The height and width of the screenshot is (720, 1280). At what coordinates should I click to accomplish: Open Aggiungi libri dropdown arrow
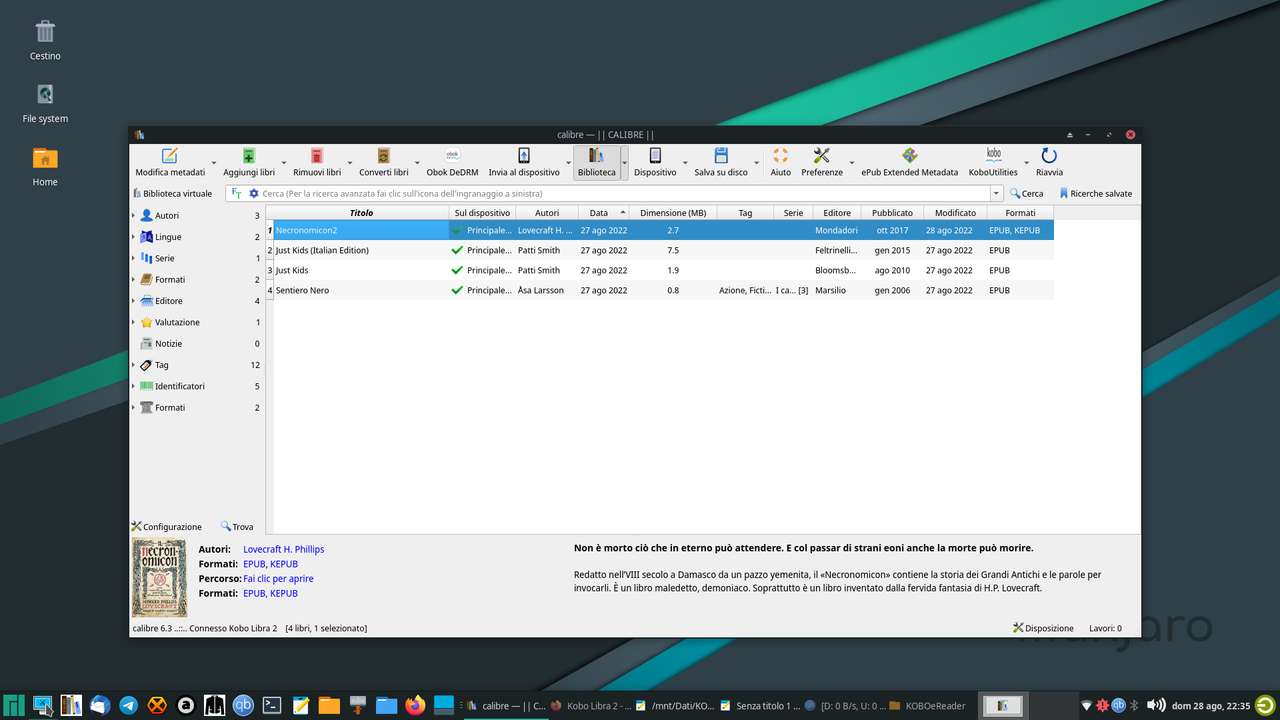pyautogui.click(x=283, y=162)
